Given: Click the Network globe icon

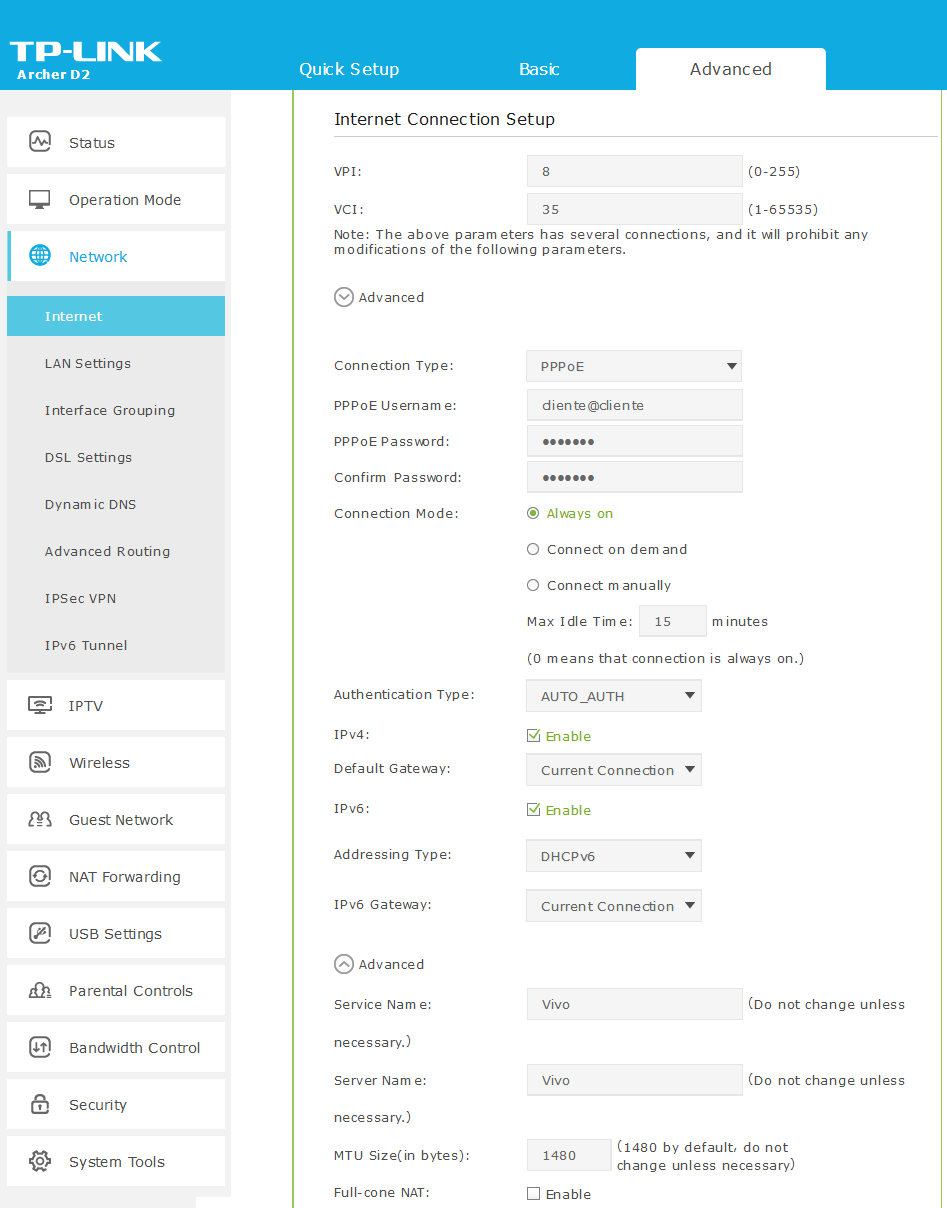Looking at the screenshot, I should point(40,256).
